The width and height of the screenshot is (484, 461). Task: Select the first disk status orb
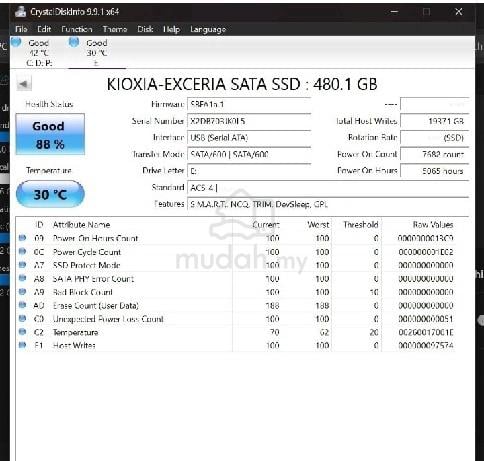16,42
